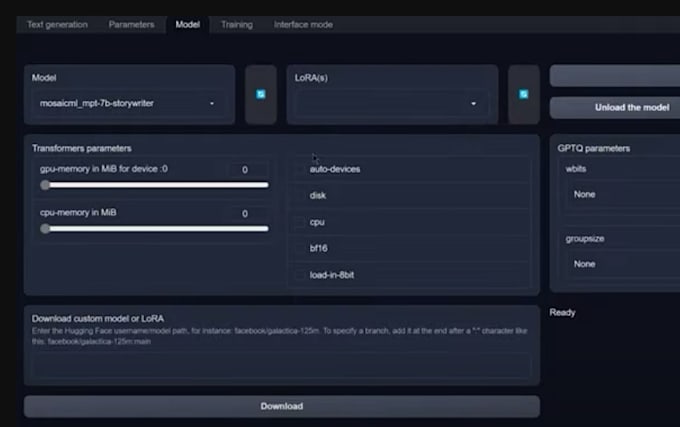Refresh the model list icon

pos(261,95)
